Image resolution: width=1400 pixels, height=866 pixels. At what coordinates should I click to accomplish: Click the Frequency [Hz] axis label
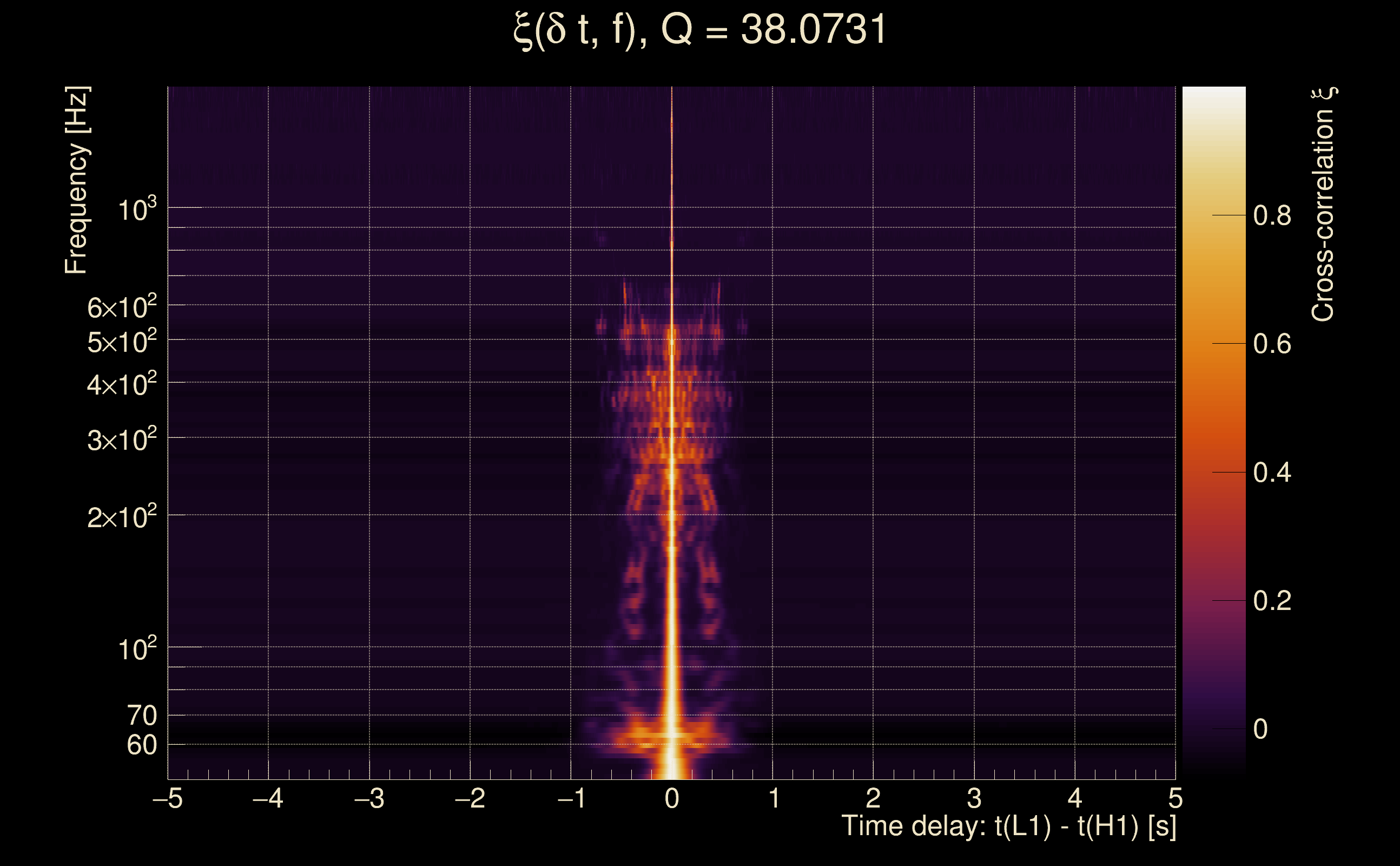(77, 180)
